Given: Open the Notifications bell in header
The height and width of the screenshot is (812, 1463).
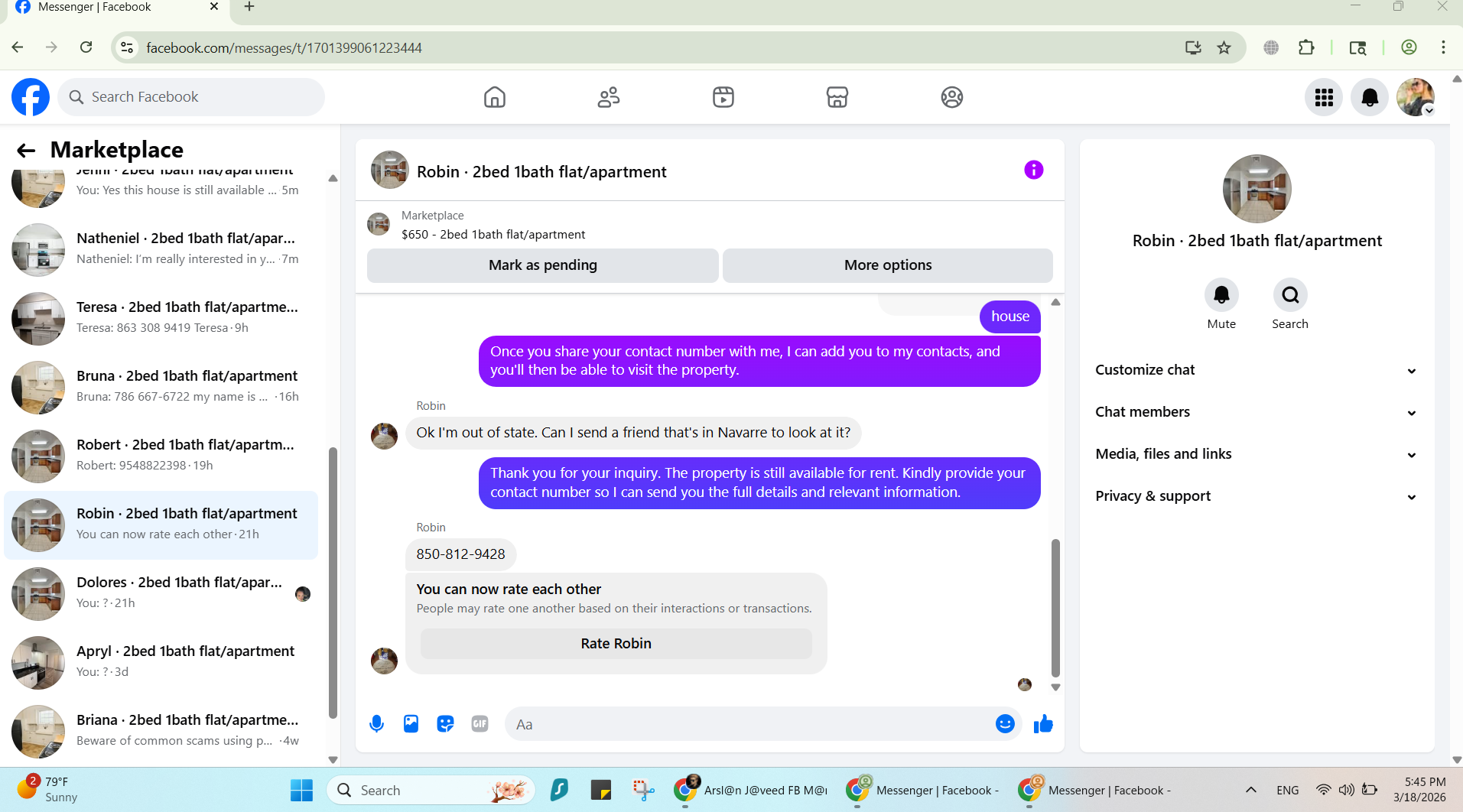Looking at the screenshot, I should 1370,97.
